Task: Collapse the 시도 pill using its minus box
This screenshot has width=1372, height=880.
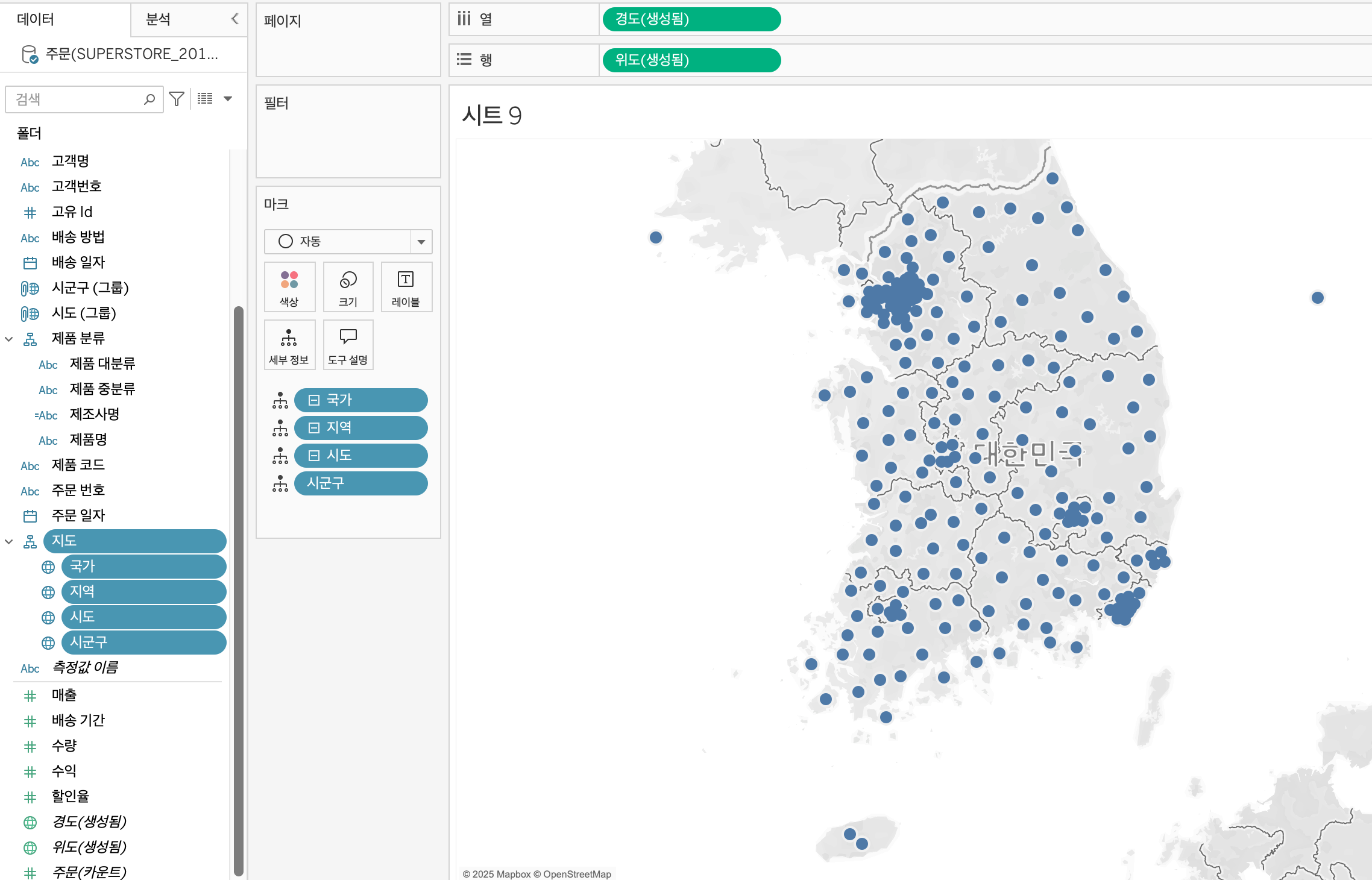Action: point(314,456)
